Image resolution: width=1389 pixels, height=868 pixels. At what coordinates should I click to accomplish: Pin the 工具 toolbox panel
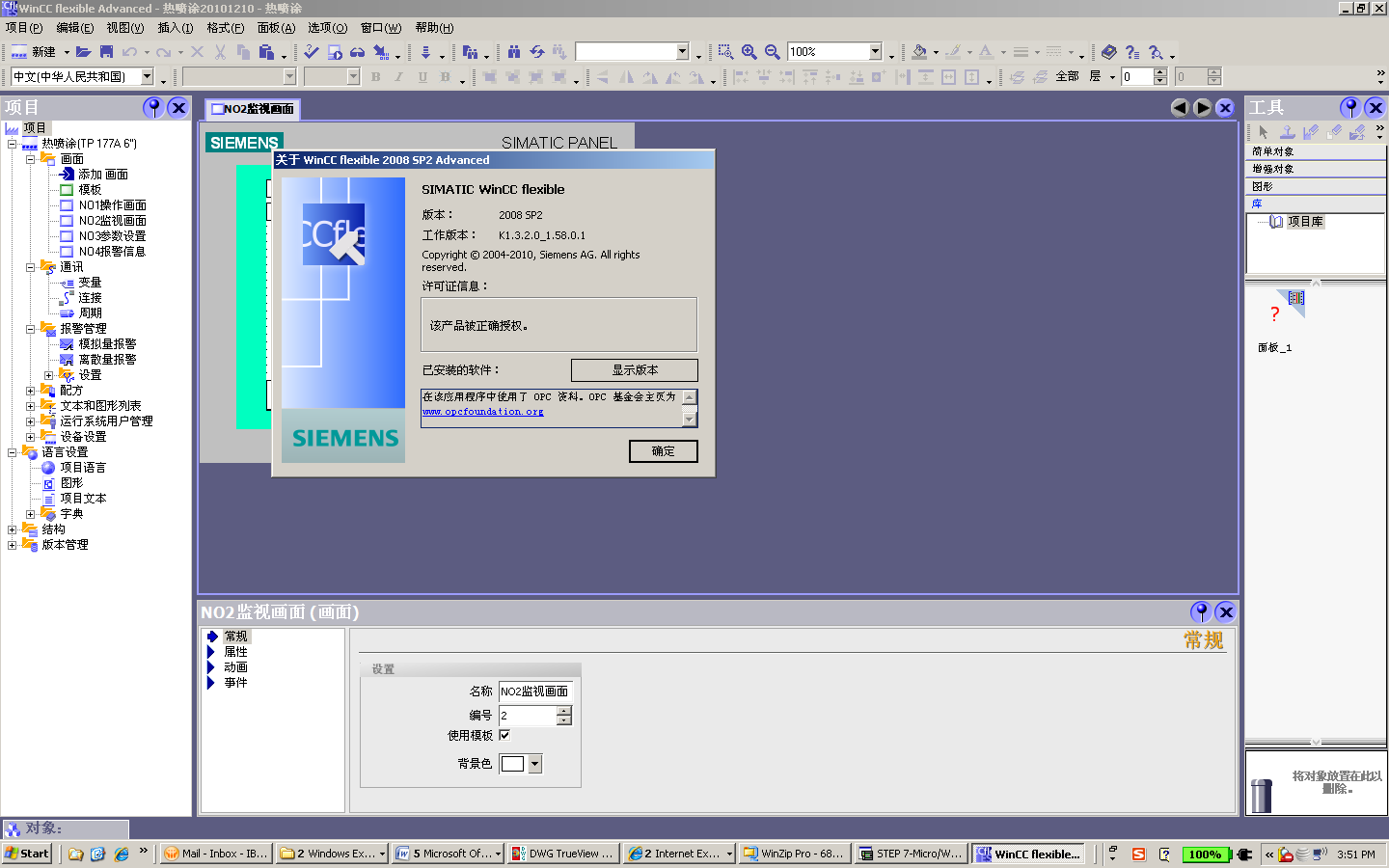pos(1350,108)
